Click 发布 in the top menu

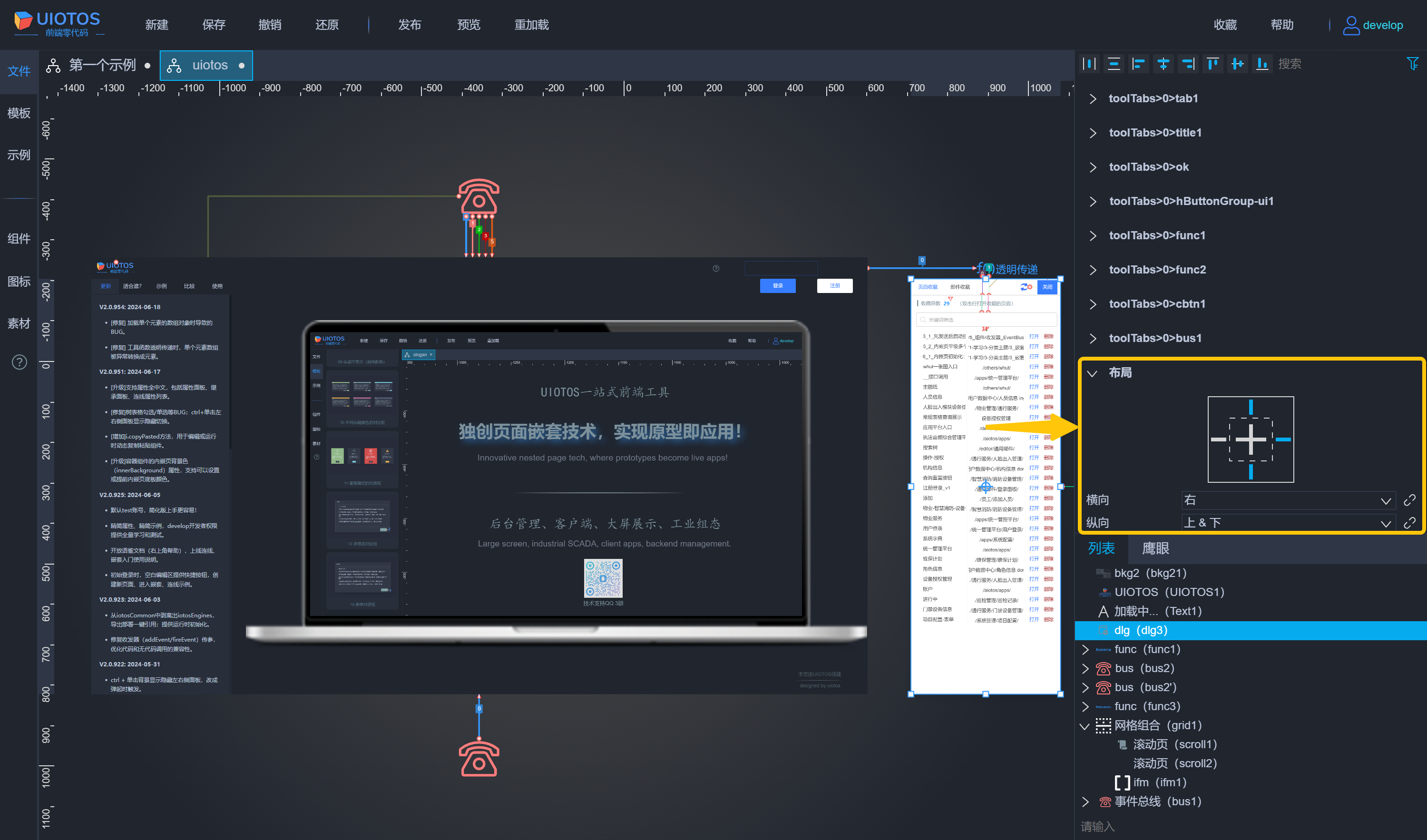point(409,24)
